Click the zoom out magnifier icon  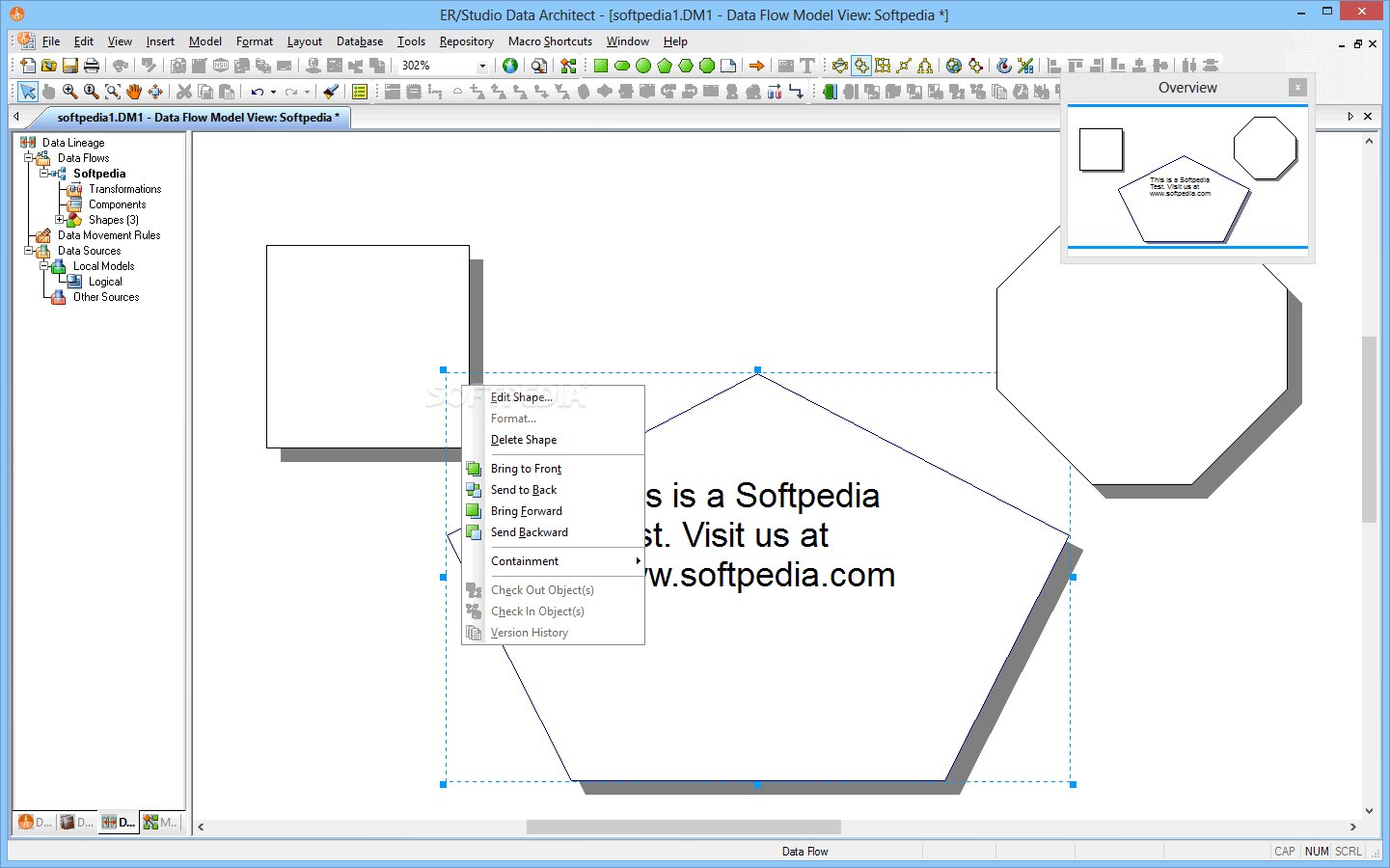pyautogui.click(x=92, y=92)
